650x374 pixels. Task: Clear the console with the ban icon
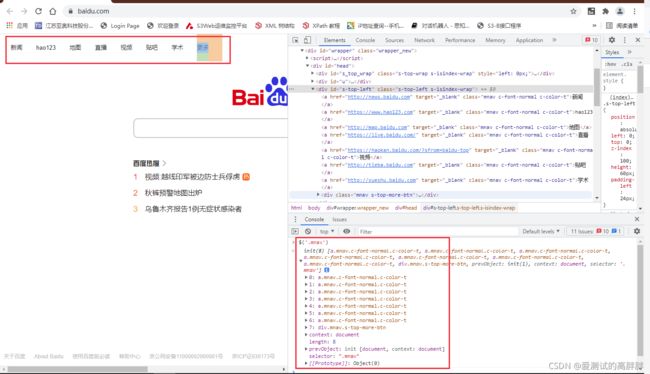pos(308,231)
